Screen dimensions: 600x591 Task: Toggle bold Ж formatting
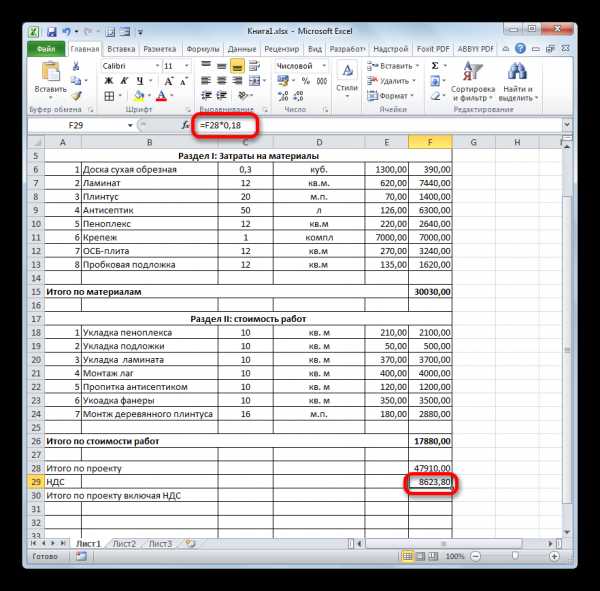tap(109, 81)
